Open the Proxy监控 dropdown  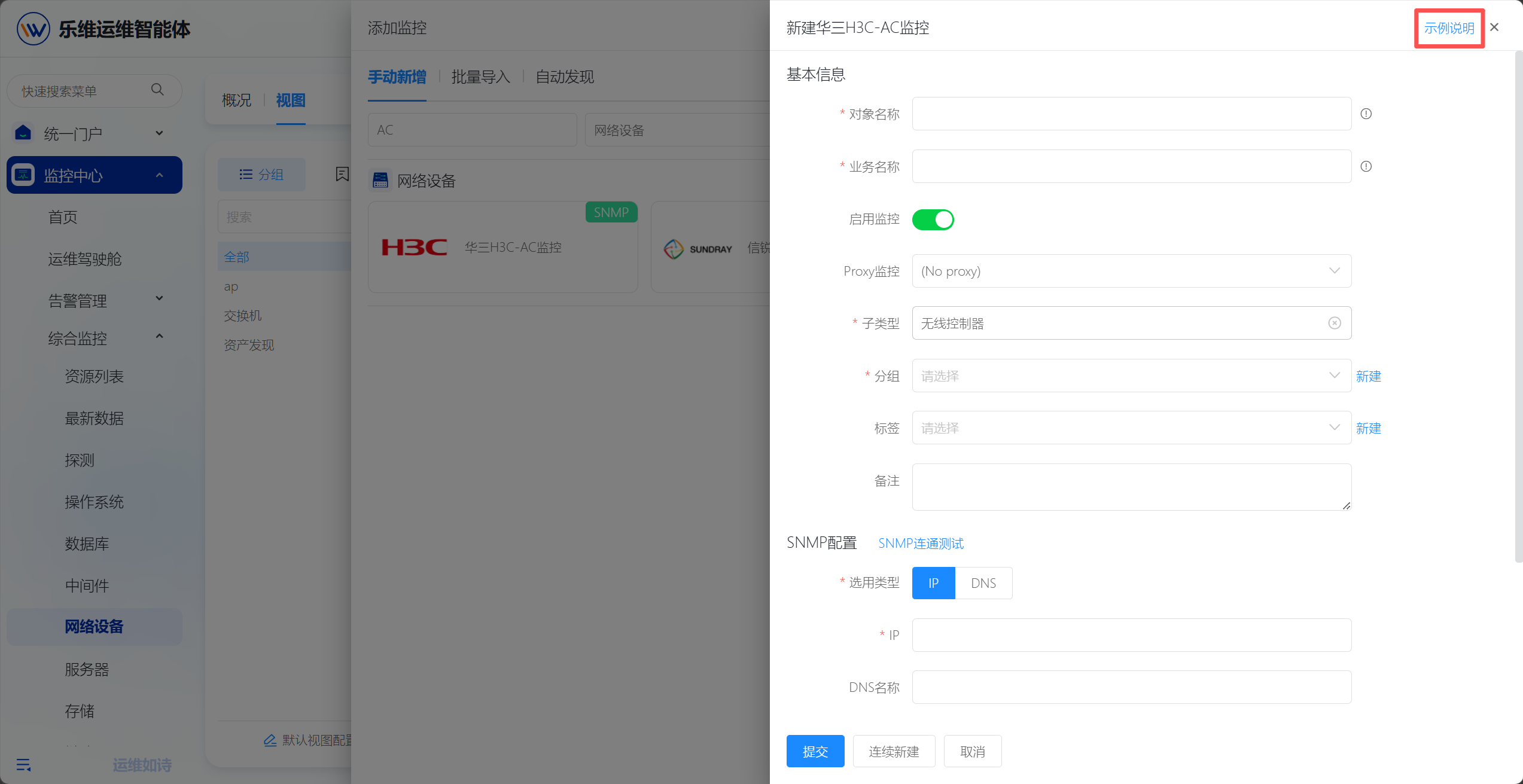coord(1131,271)
